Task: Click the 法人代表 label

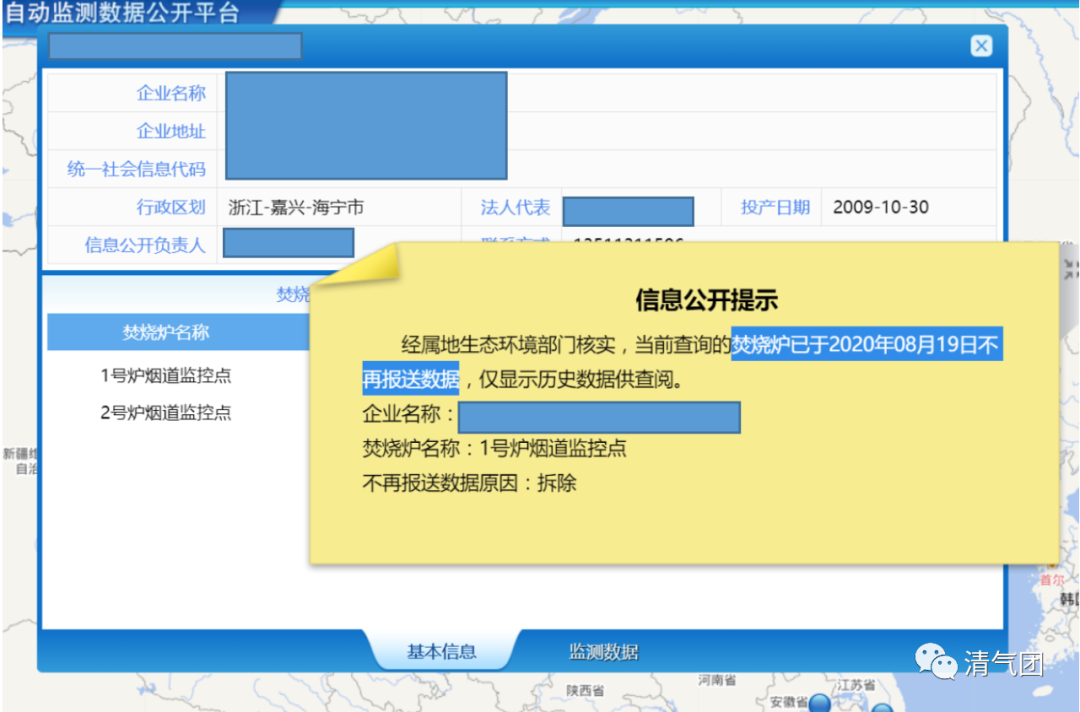Action: (515, 208)
